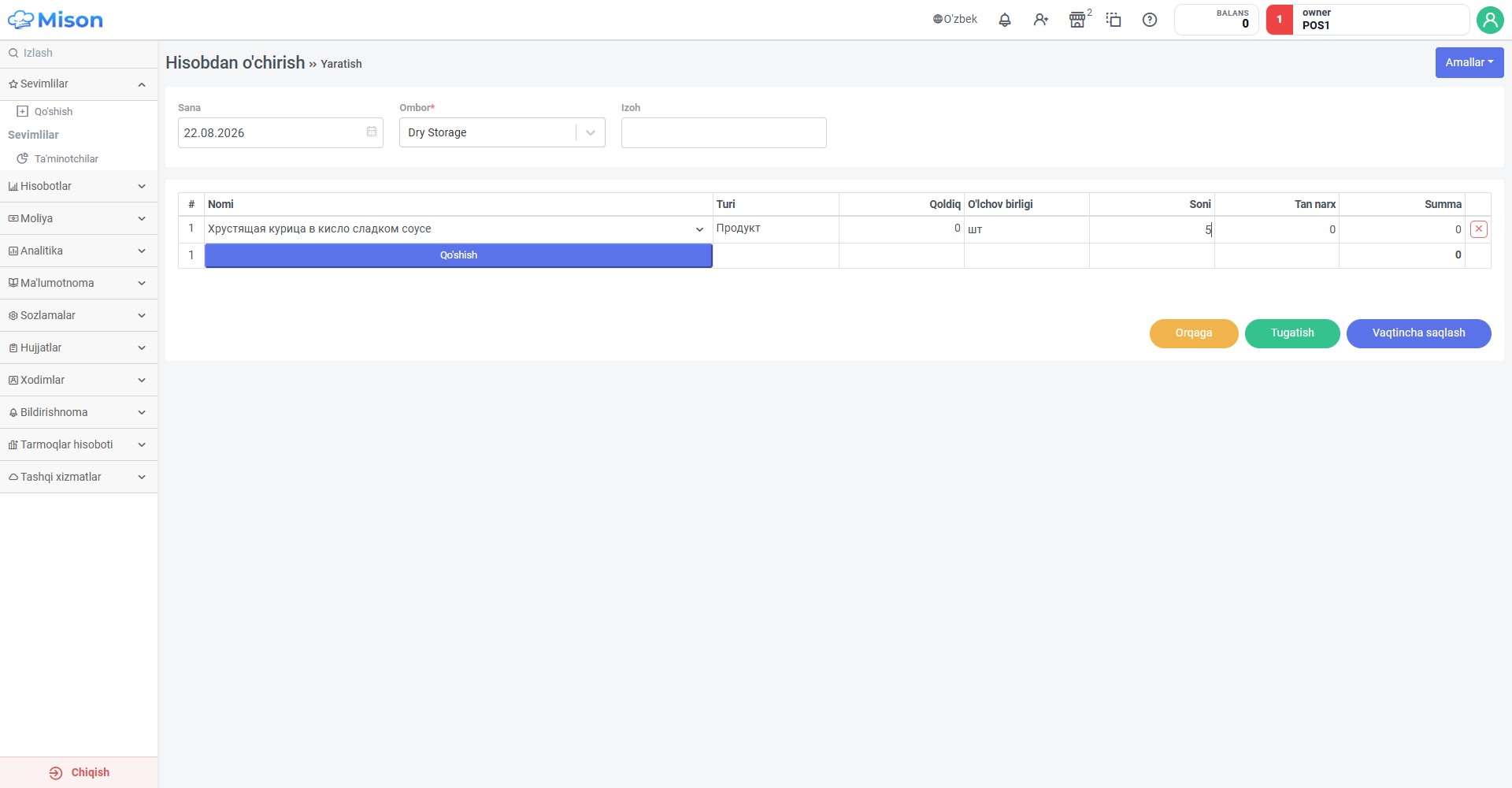Click the Soni quantity field showing 5

point(1151,229)
